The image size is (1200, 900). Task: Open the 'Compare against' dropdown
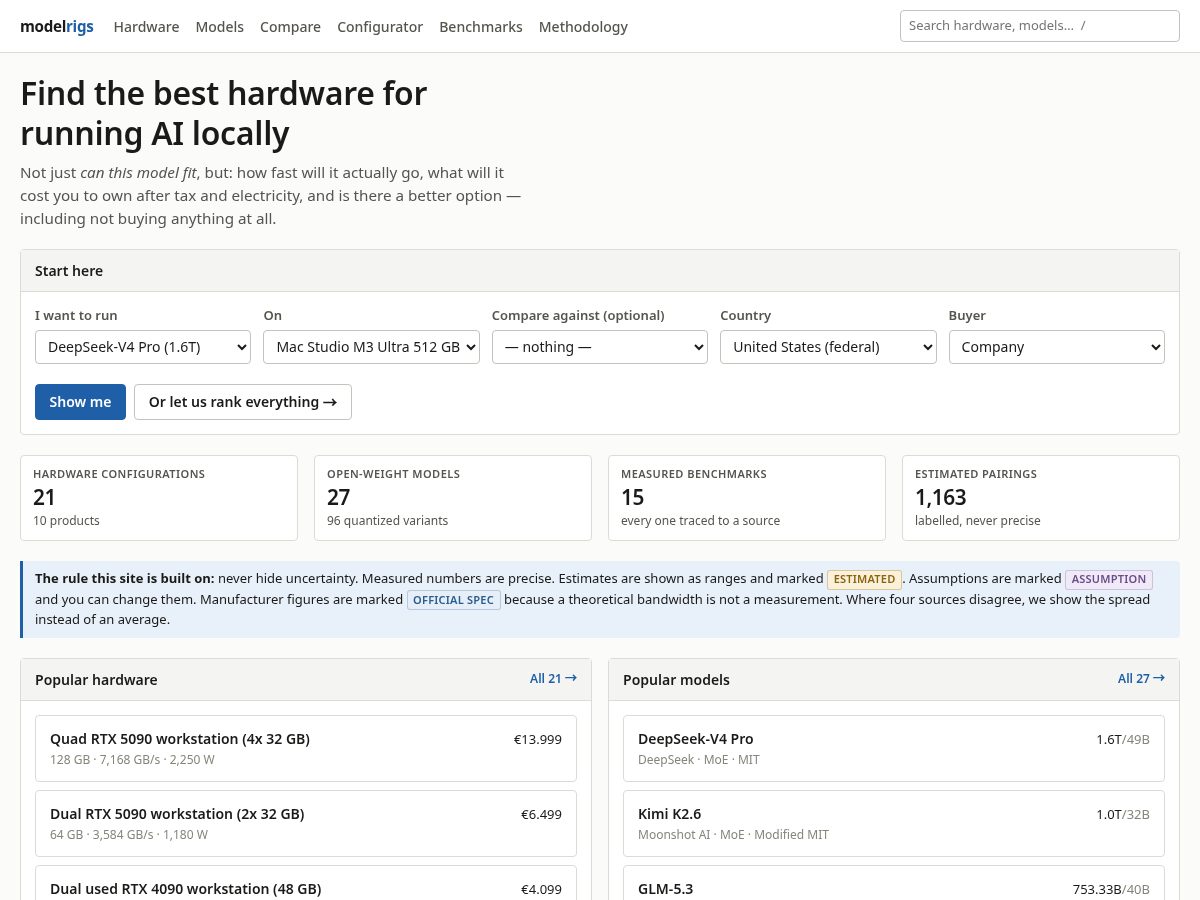[600, 347]
